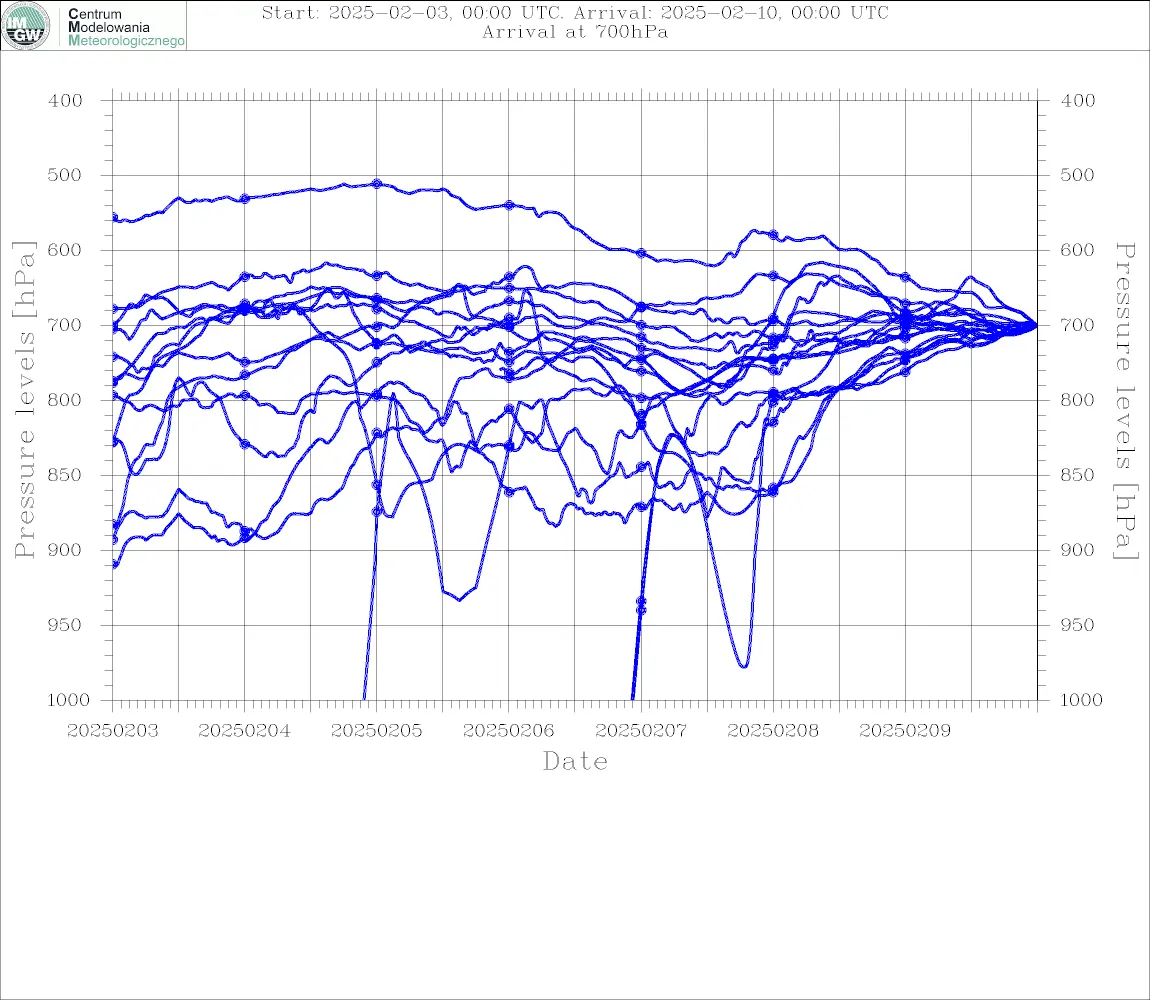Viewport: 1150px width, 1000px height.
Task: Click the right 'Pressure levels [hPa]' axis title
Action: click(x=1126, y=401)
